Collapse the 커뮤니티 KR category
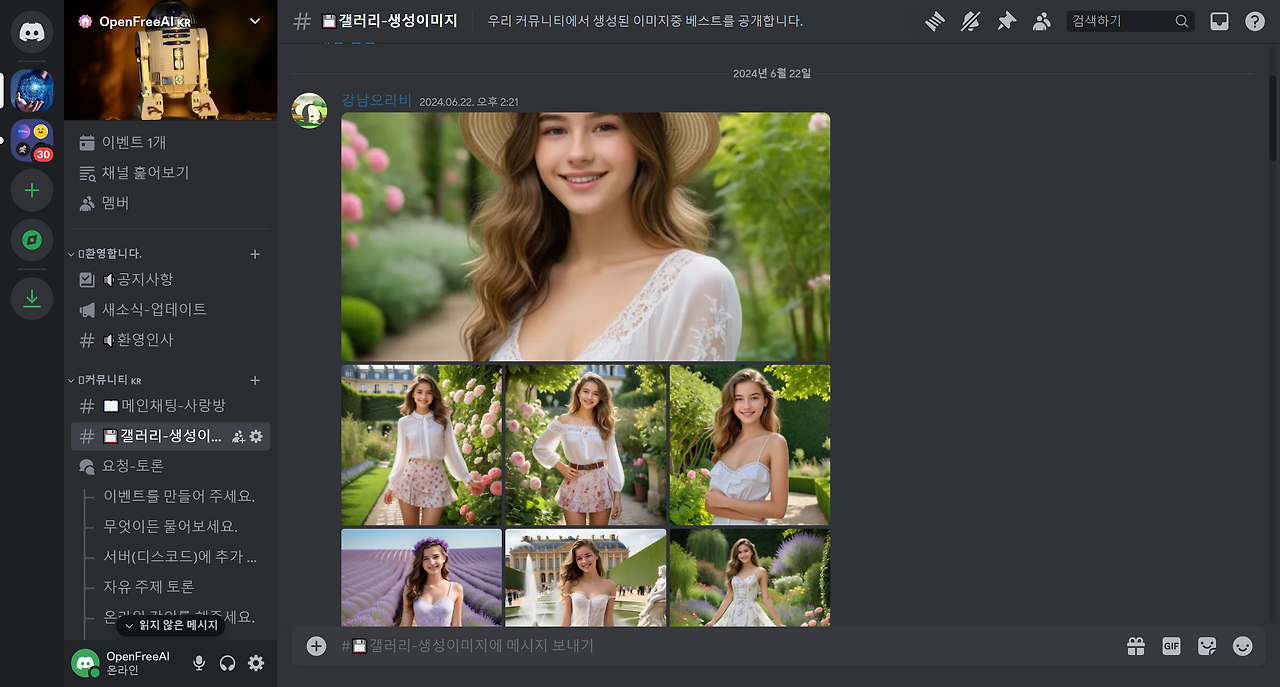Screen dimensions: 1280x687 pyautogui.click(x=105, y=380)
